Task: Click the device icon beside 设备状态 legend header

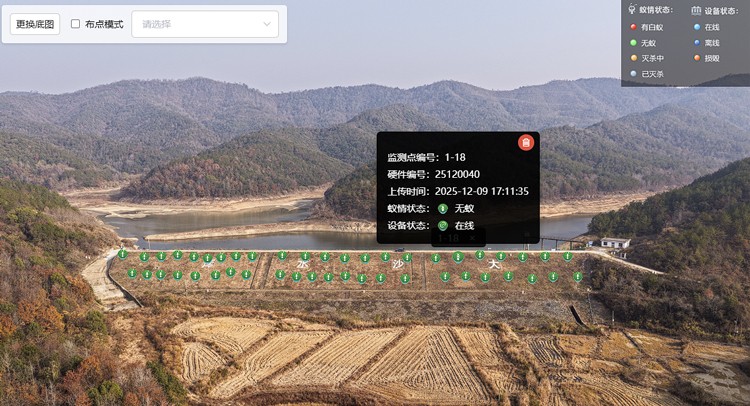Action: (x=696, y=10)
